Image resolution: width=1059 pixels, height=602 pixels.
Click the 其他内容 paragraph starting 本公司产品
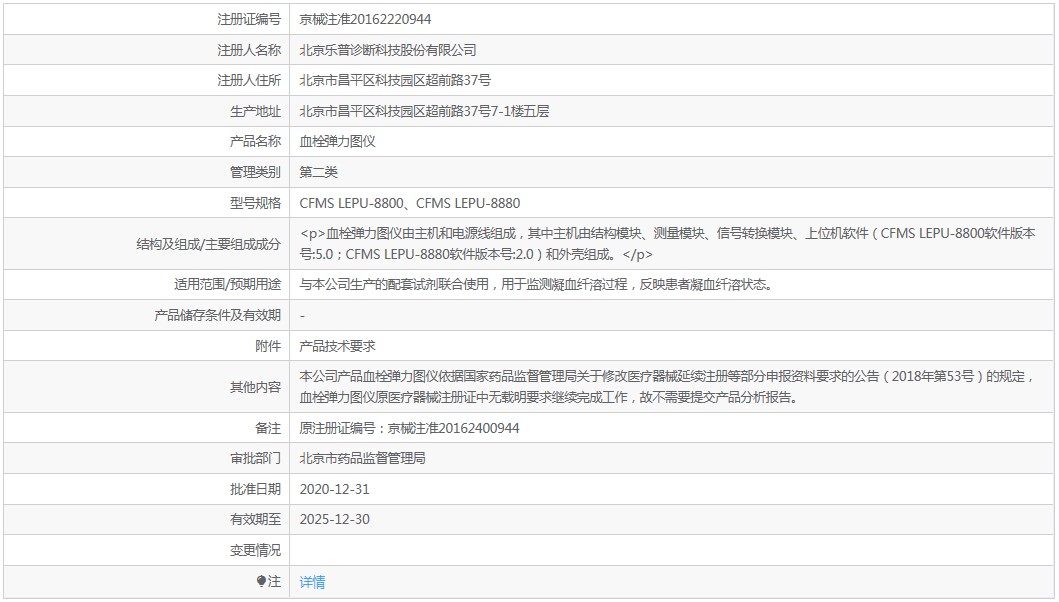(x=667, y=387)
